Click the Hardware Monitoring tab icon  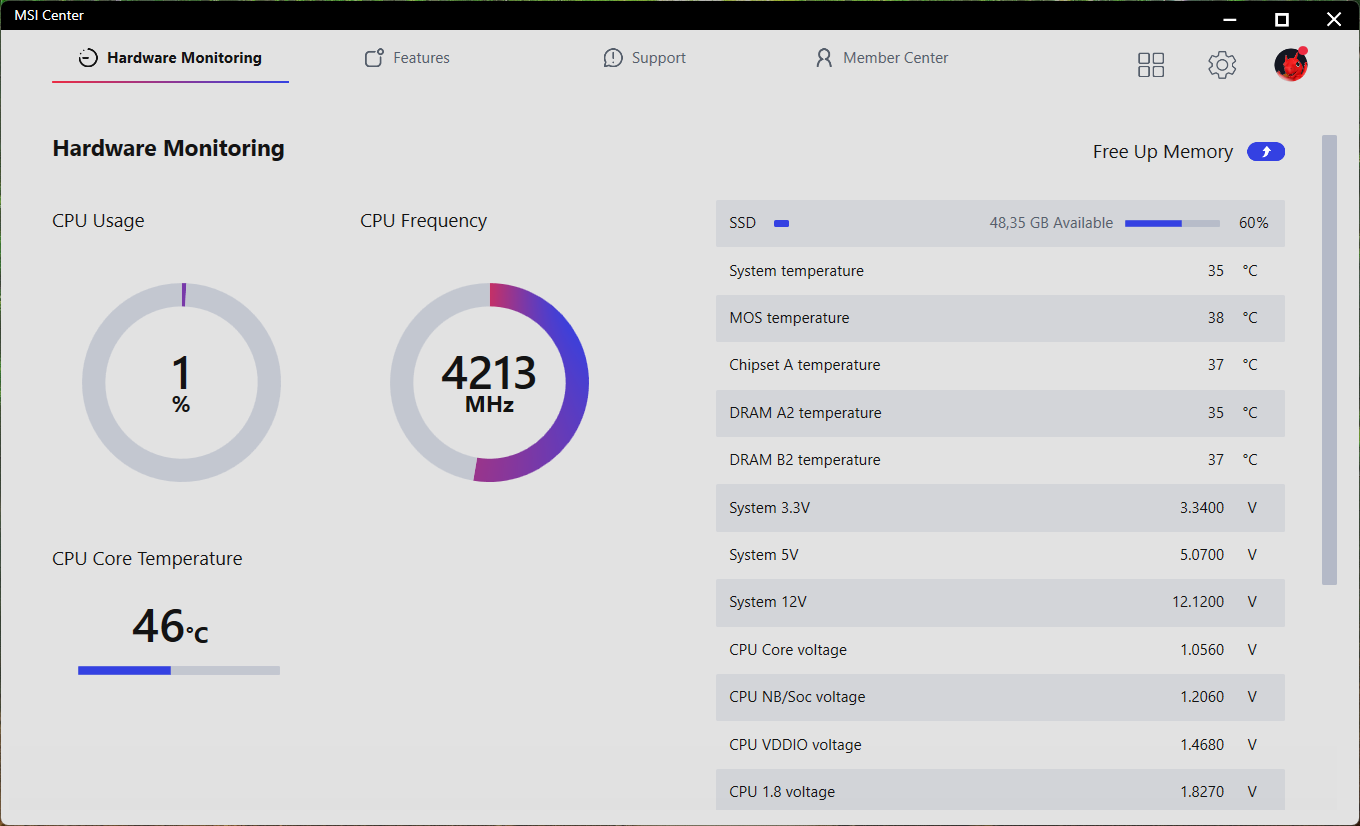click(88, 58)
